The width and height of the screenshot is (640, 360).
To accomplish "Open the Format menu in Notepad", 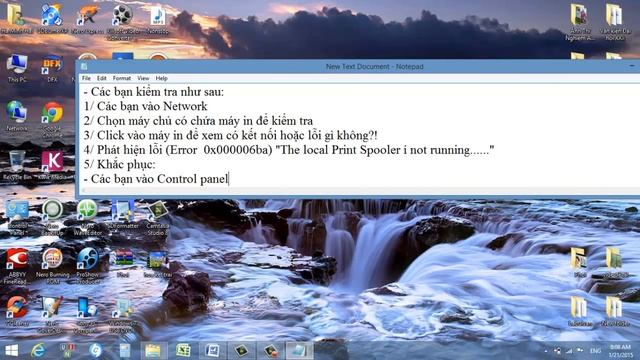I will pyautogui.click(x=122, y=78).
